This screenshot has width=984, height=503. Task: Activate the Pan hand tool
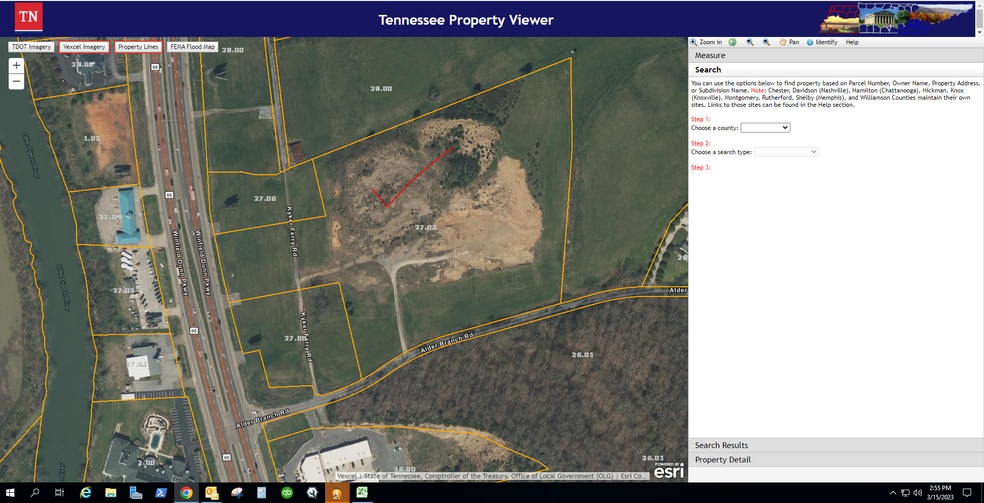[x=789, y=42]
